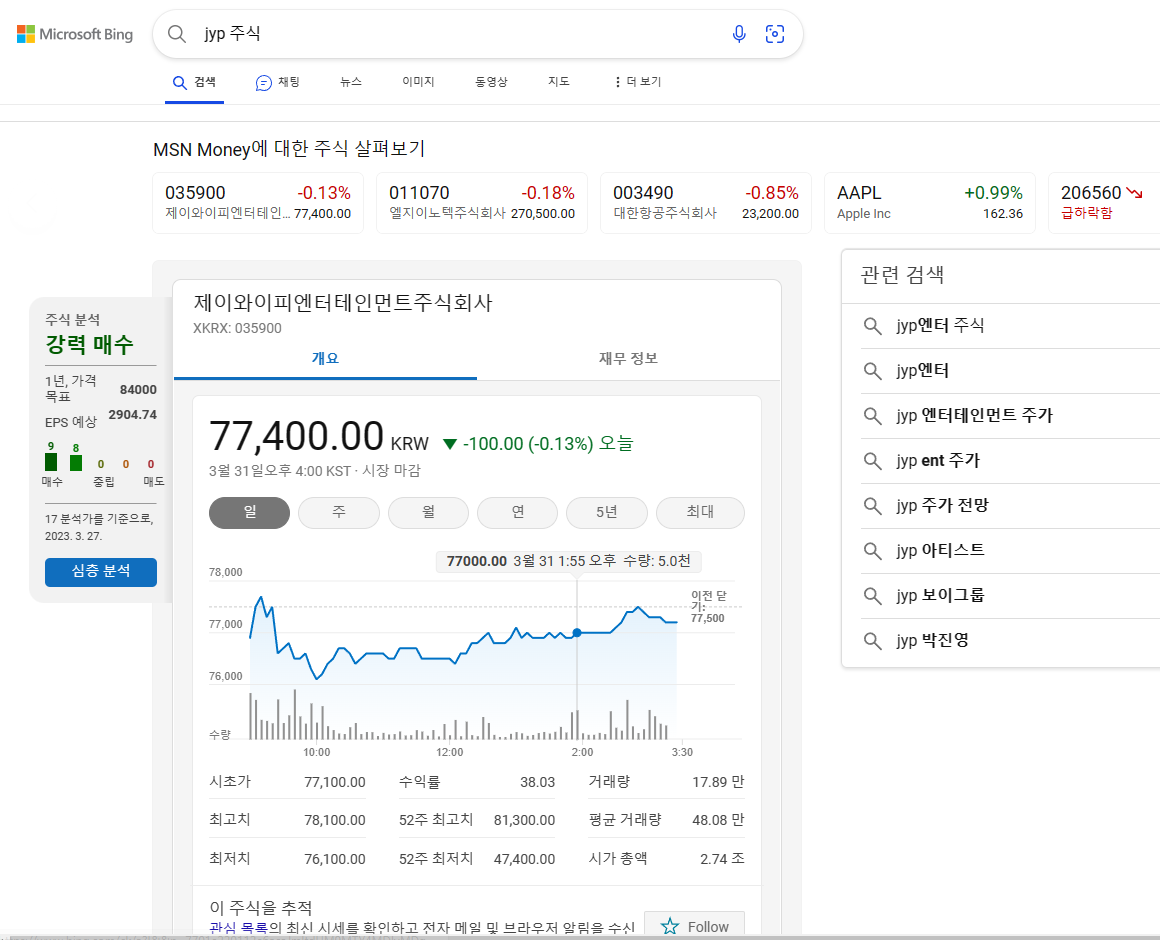The height and width of the screenshot is (940, 1160).
Task: Click magnifier icon beside jyp 보이그룹
Action: coord(873,595)
